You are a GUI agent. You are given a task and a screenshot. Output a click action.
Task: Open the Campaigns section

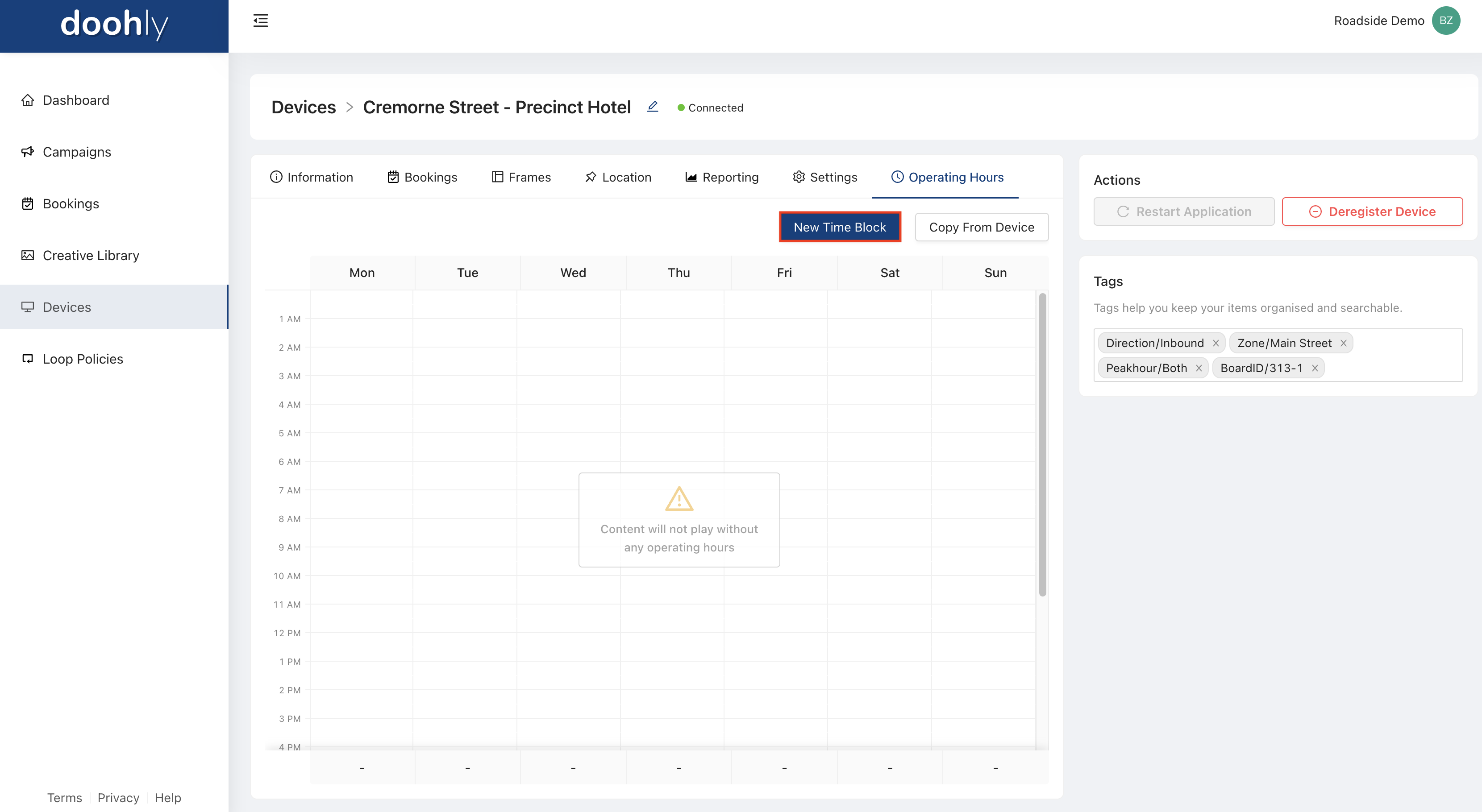[76, 151]
